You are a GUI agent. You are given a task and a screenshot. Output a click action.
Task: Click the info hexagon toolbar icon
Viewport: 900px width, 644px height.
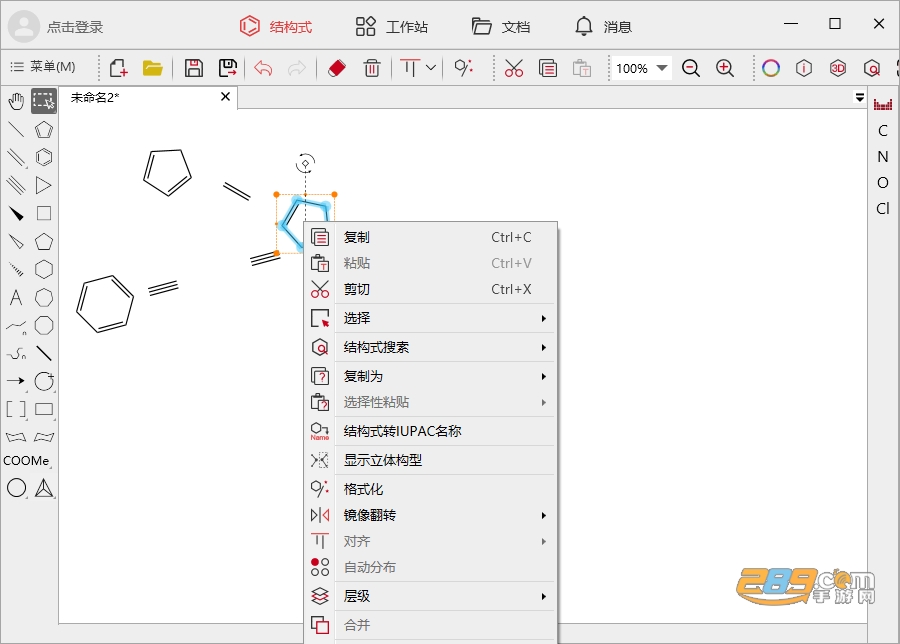[x=804, y=68]
